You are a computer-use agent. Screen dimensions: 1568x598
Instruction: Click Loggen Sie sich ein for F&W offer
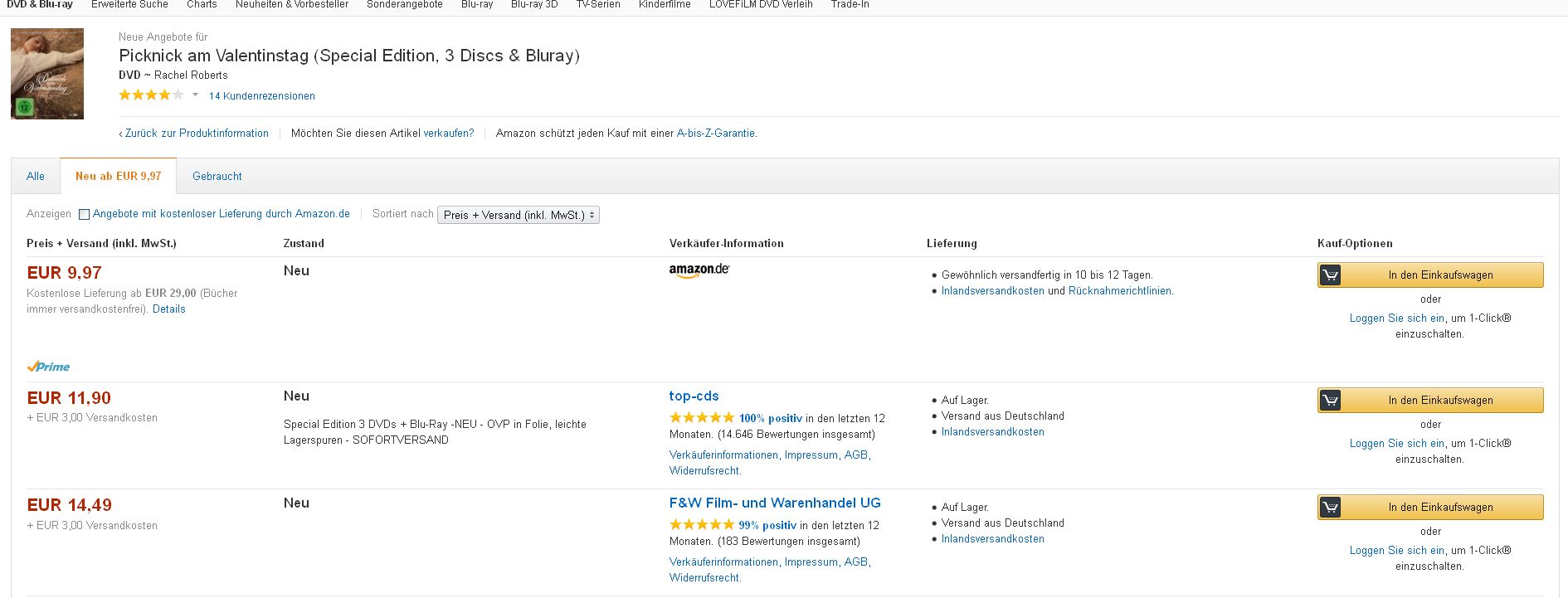point(1397,550)
